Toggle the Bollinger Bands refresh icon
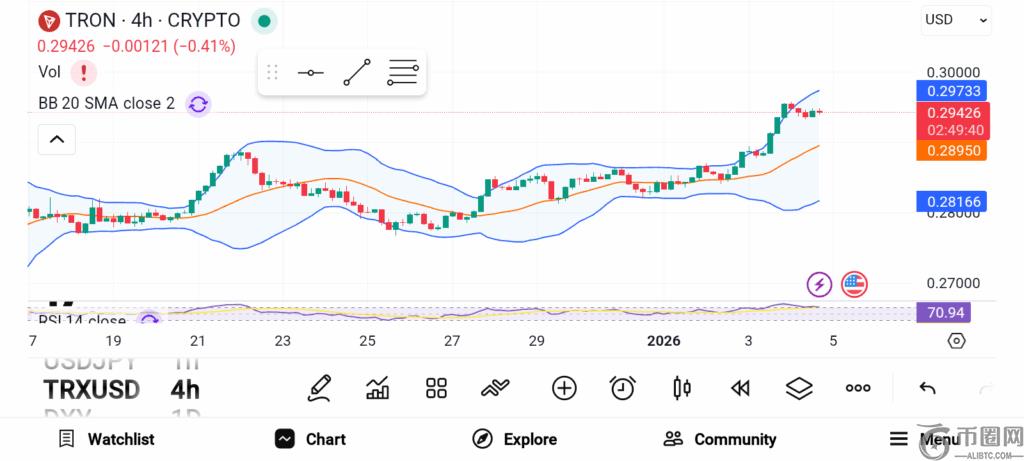 (x=198, y=104)
